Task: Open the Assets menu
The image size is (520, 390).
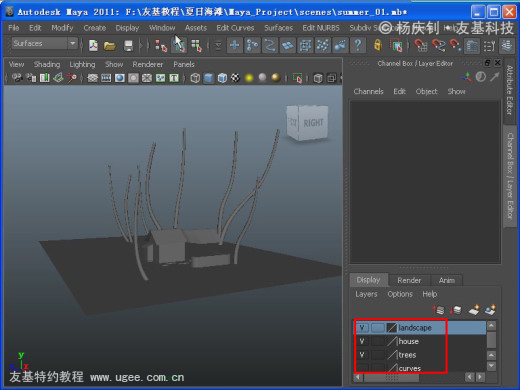Action: point(196,28)
